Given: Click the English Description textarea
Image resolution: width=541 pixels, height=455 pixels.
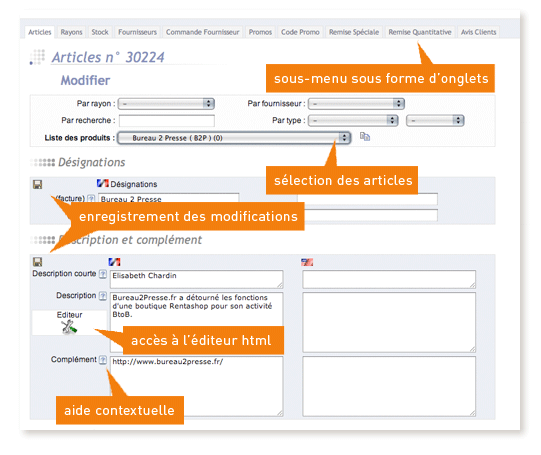Looking at the screenshot, I should [x=389, y=322].
